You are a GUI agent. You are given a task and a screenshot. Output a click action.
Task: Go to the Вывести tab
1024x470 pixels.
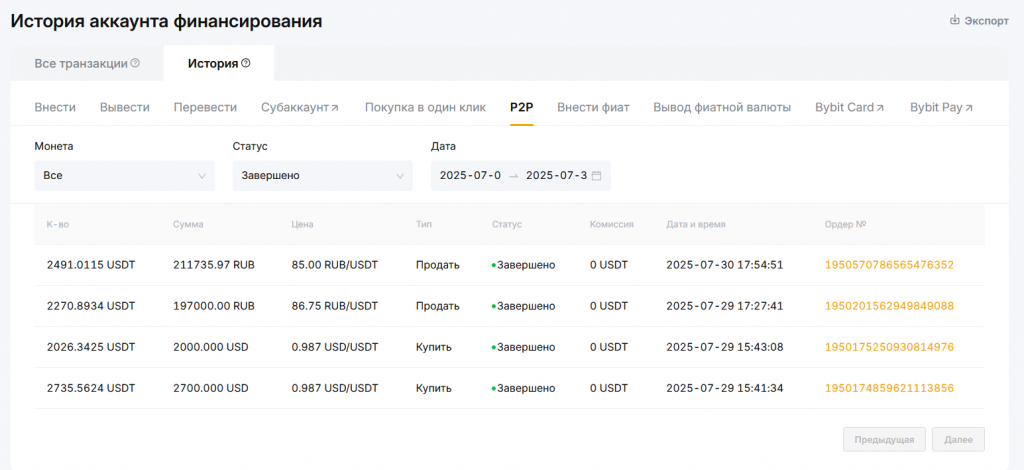125,108
